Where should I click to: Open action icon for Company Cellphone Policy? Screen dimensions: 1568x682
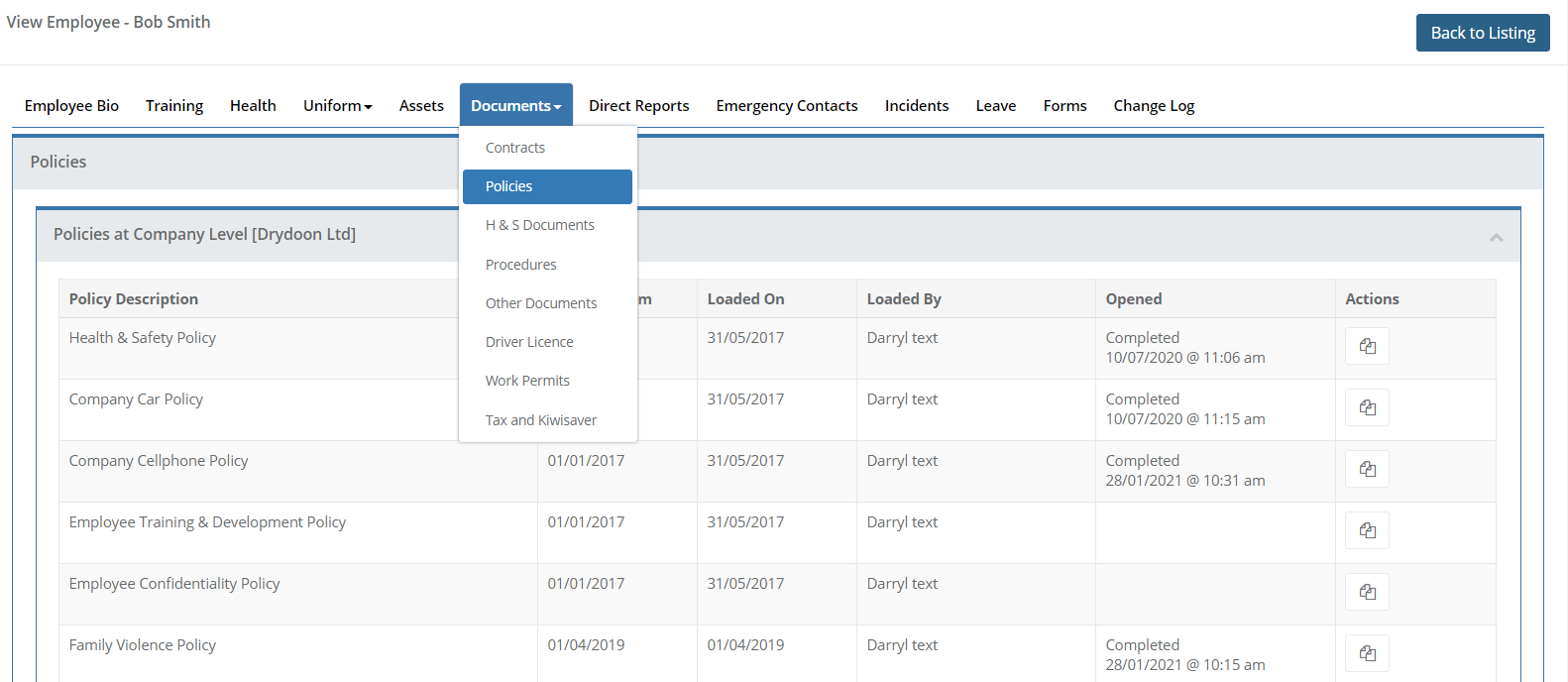pyautogui.click(x=1367, y=469)
